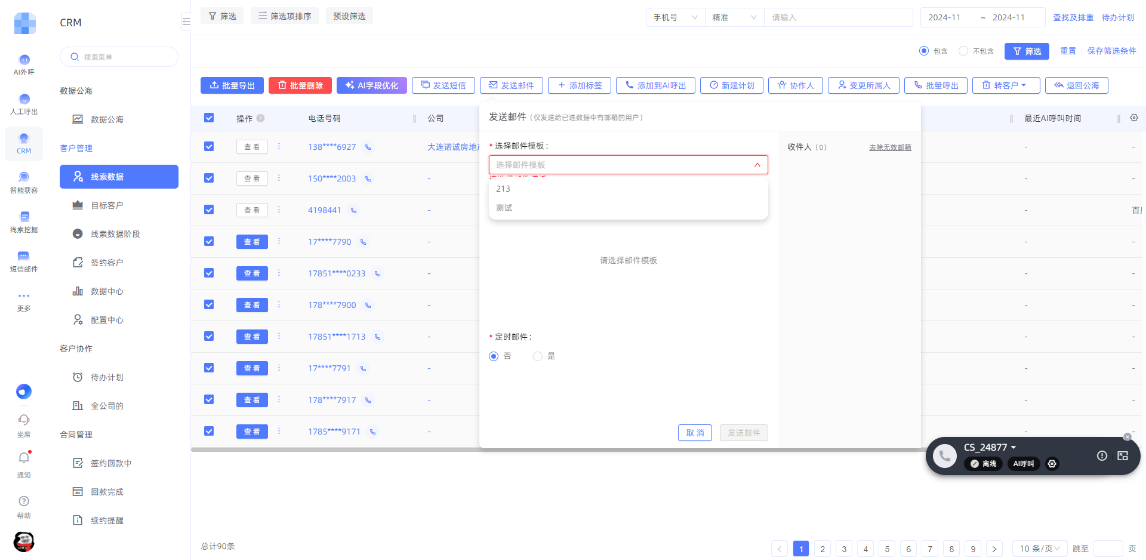Toggle the select-all checkbox in table header

[x=209, y=118]
